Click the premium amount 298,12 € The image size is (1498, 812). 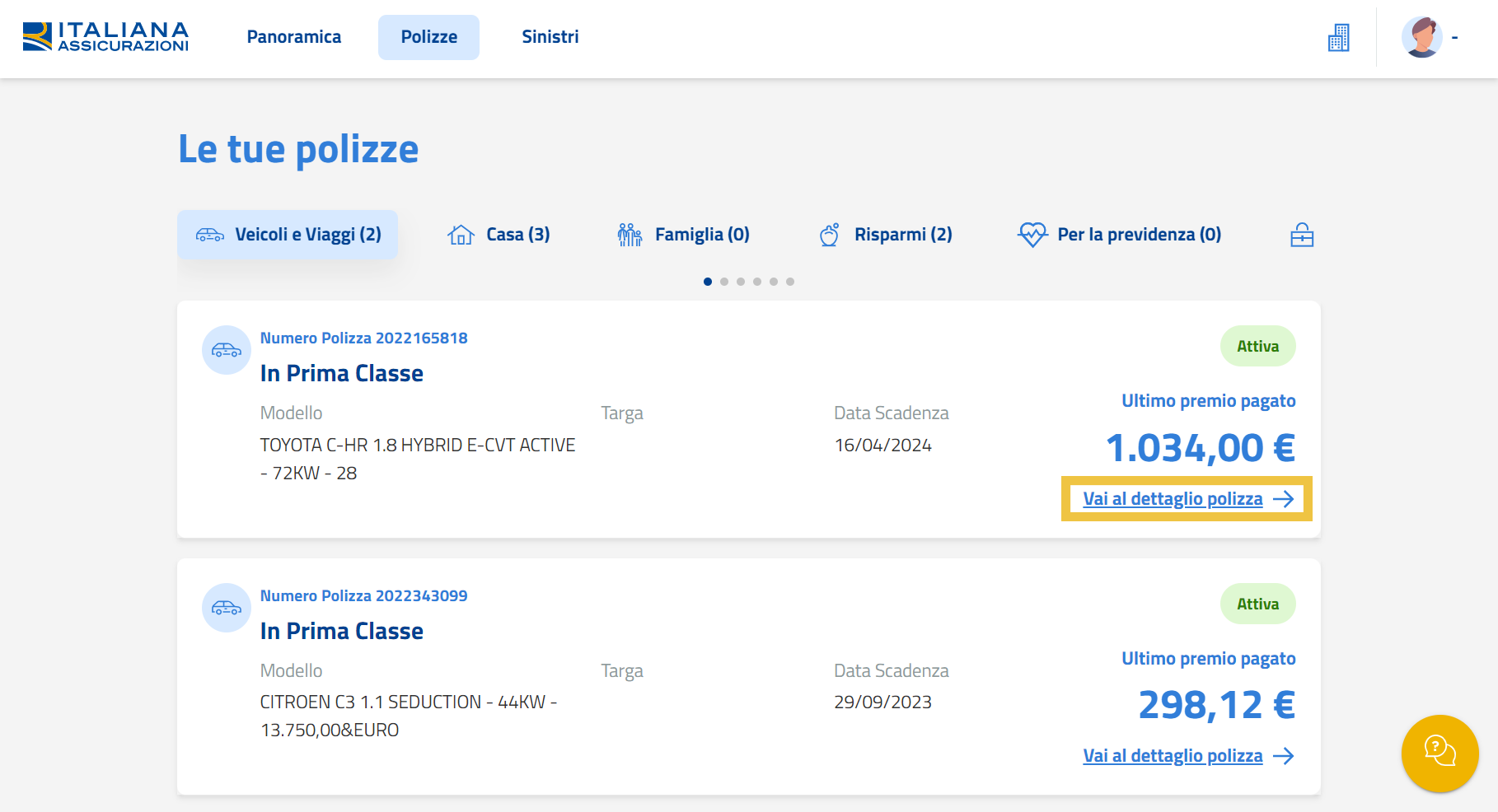point(1217,706)
